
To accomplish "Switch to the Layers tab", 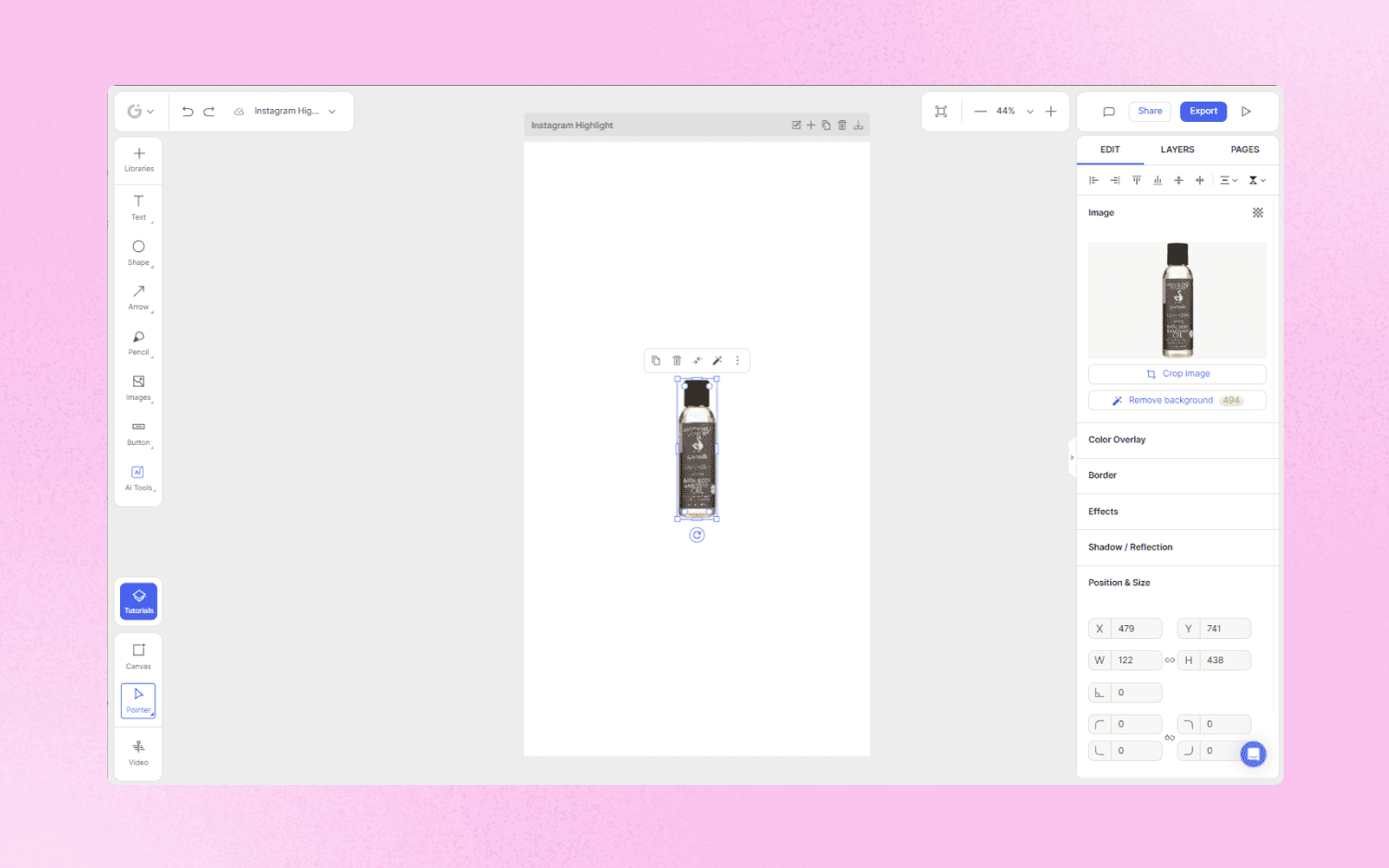I will [x=1178, y=150].
